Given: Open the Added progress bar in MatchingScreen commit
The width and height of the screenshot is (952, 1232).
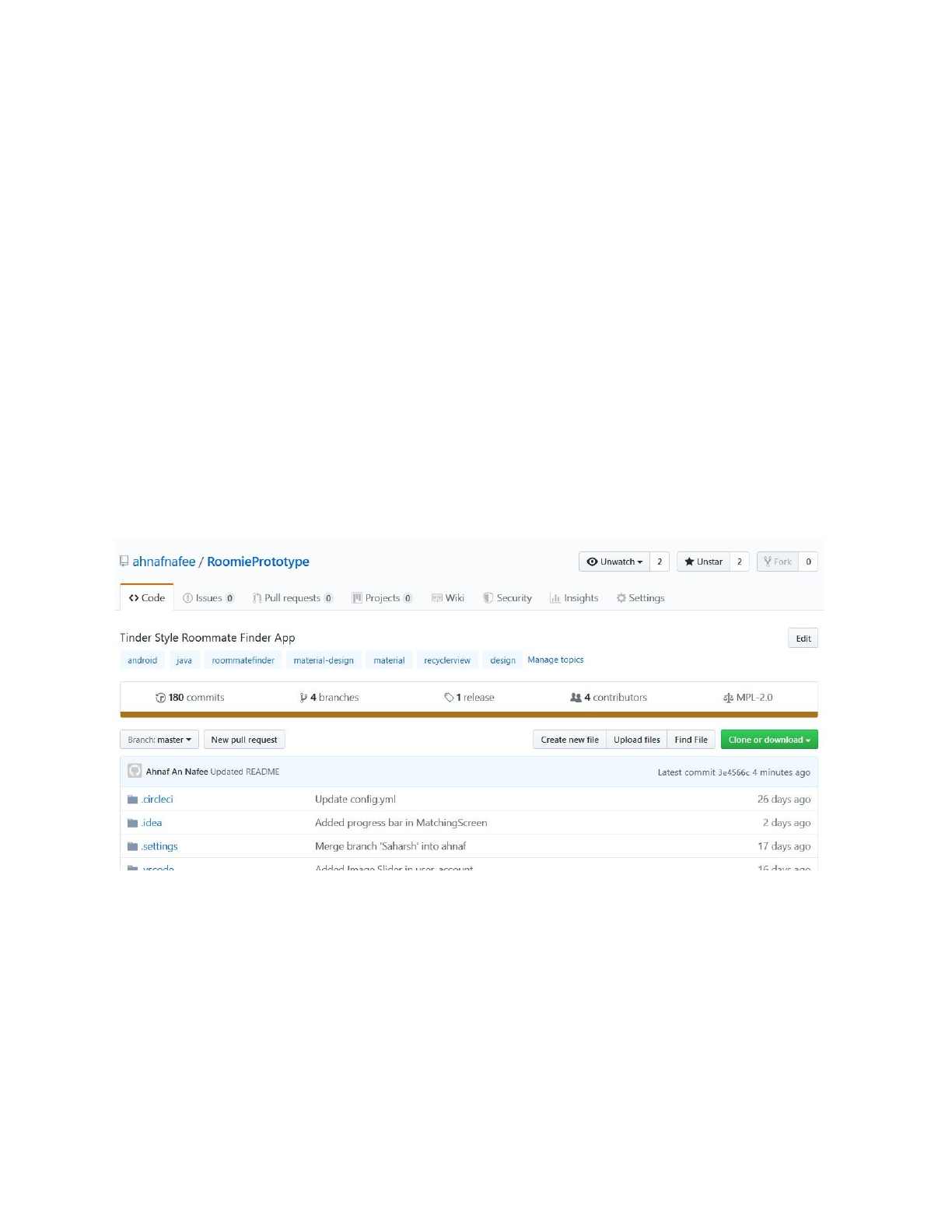Looking at the screenshot, I should 401,822.
